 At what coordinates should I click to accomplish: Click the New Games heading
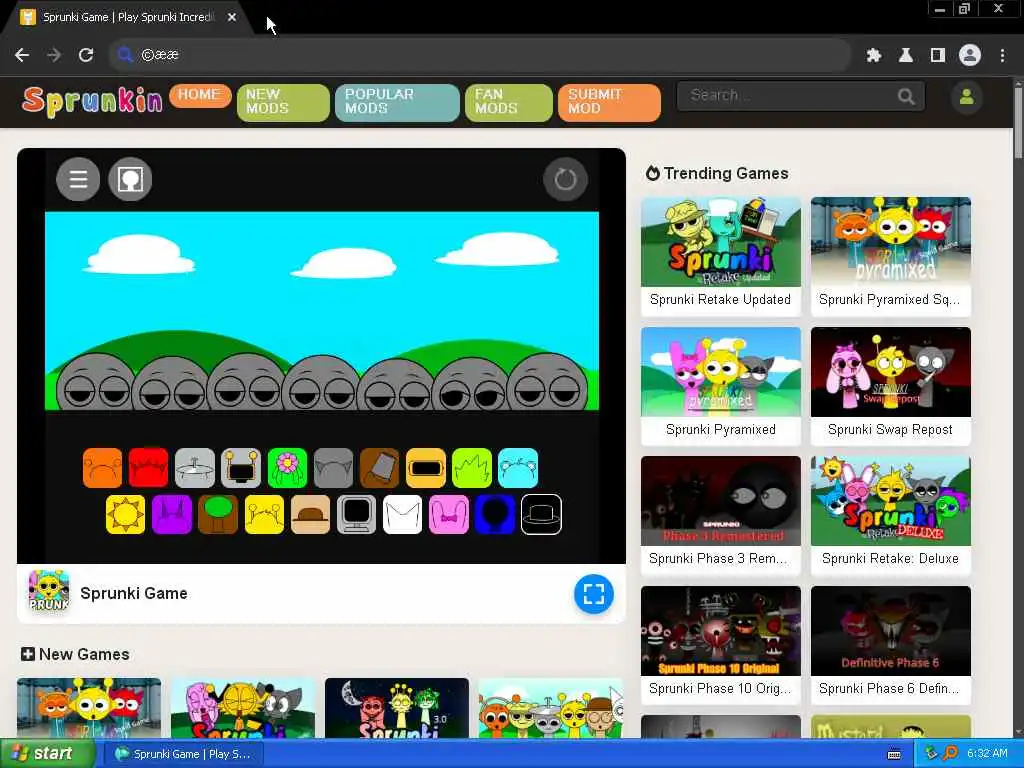tap(75, 654)
